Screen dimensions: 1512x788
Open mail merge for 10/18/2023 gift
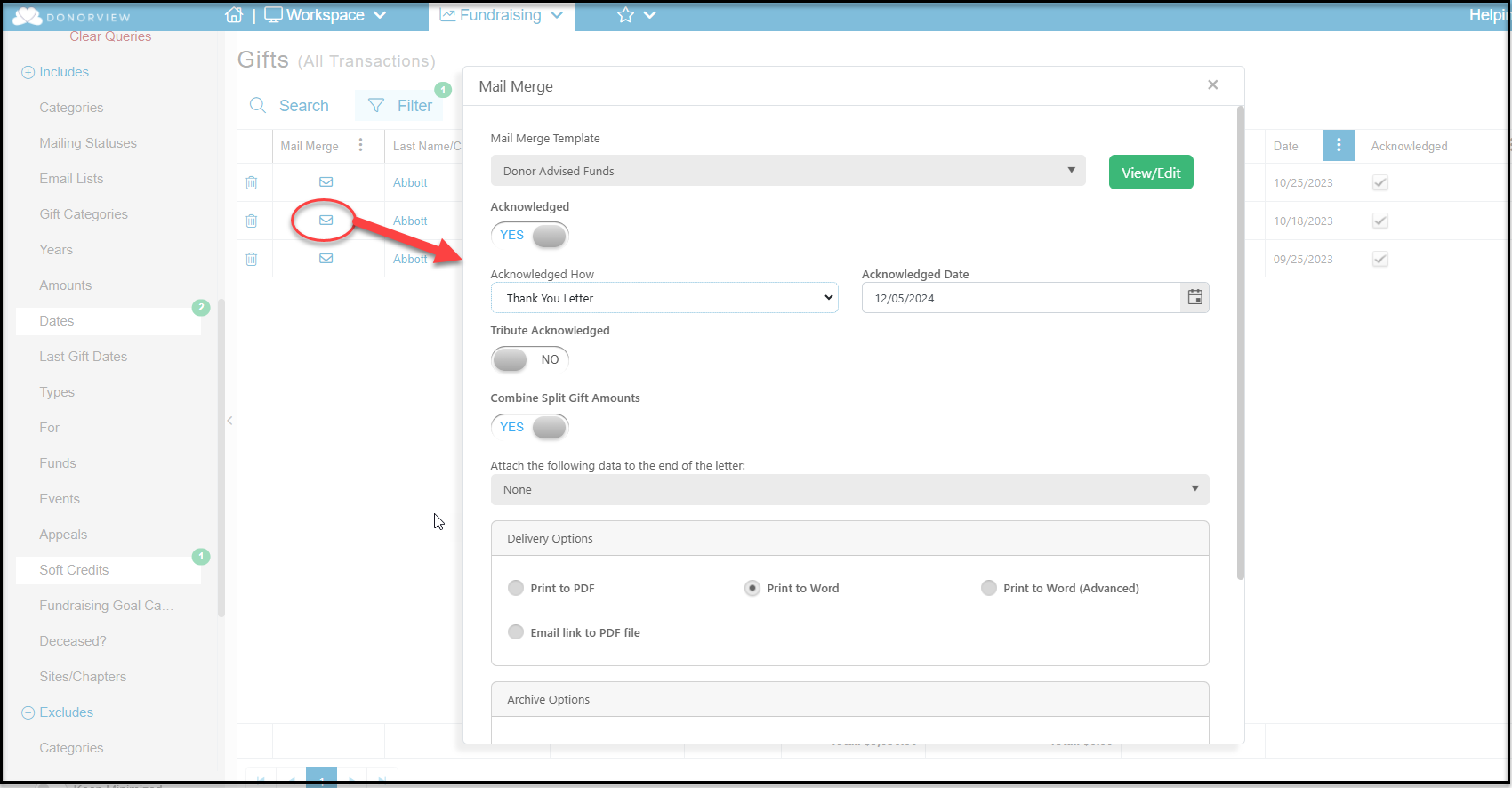[326, 220]
